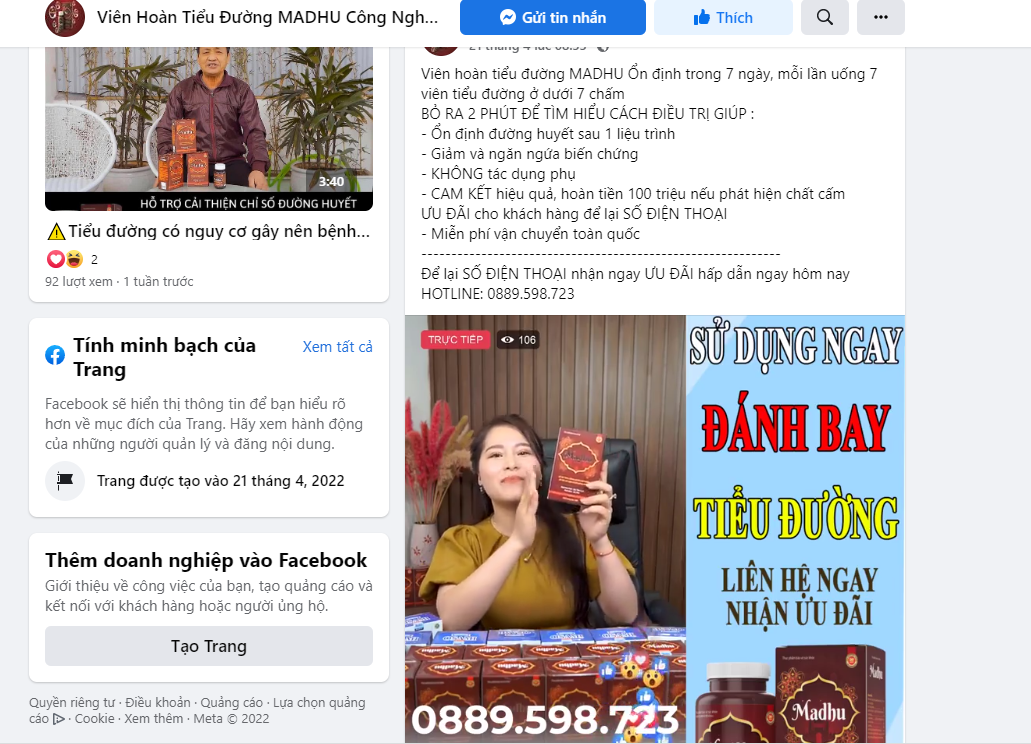The image size is (1031, 744).
Task: Like the page with Thích button
Action: tap(723, 17)
